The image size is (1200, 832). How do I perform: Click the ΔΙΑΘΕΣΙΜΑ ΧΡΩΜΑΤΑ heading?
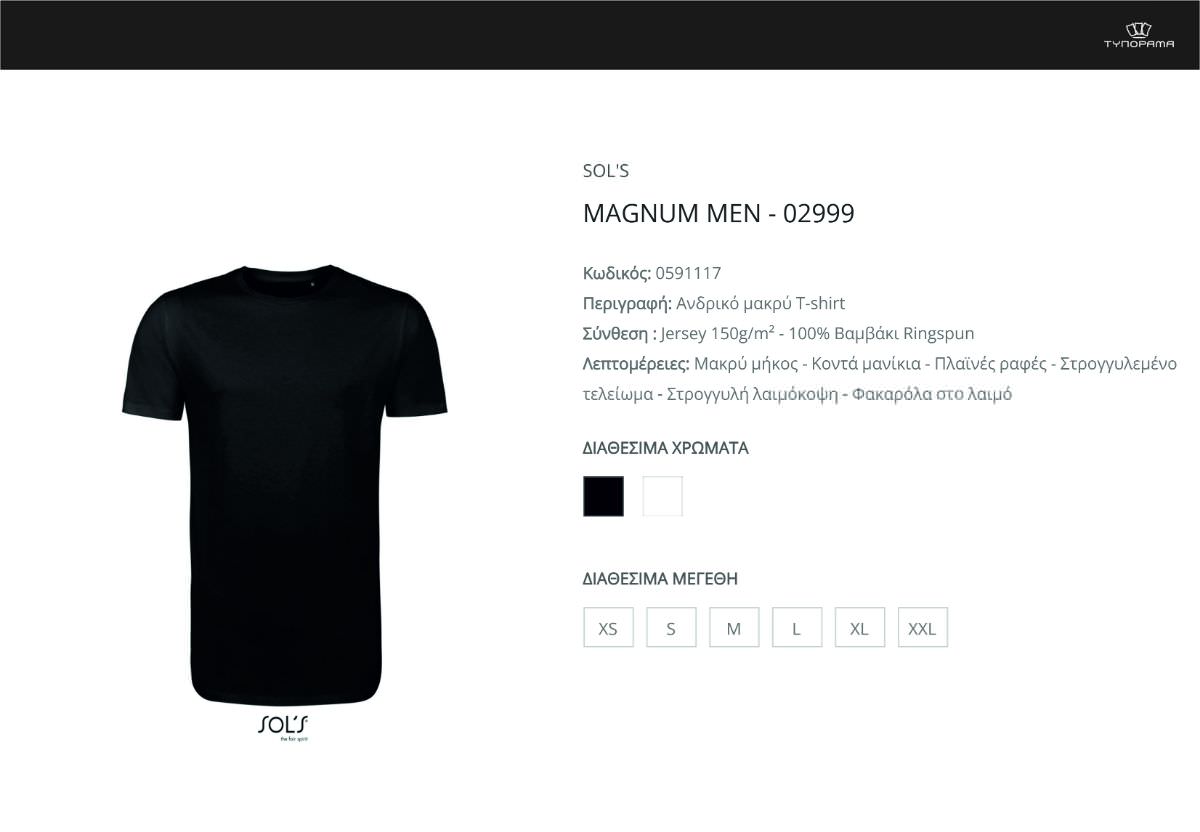(666, 448)
